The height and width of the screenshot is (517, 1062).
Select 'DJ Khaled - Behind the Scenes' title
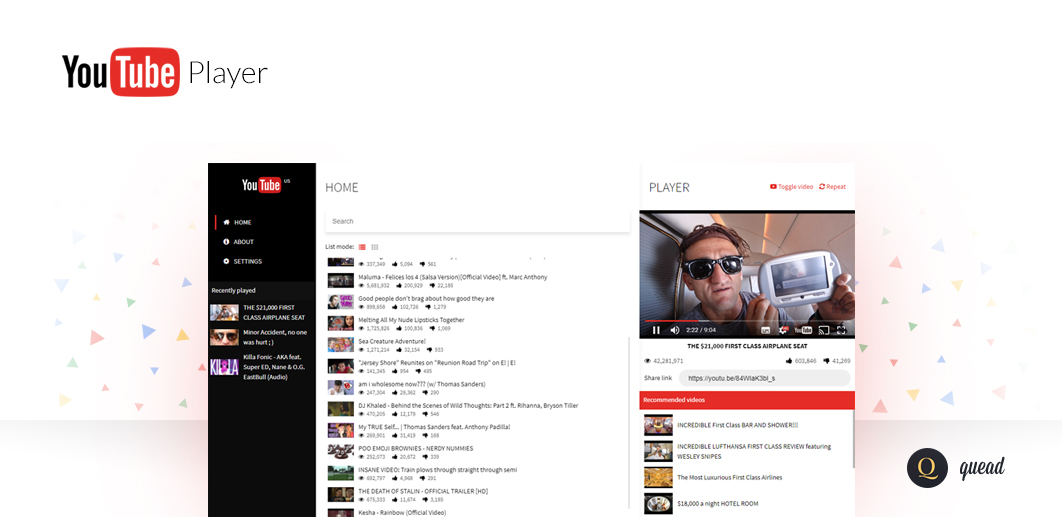tap(468, 405)
